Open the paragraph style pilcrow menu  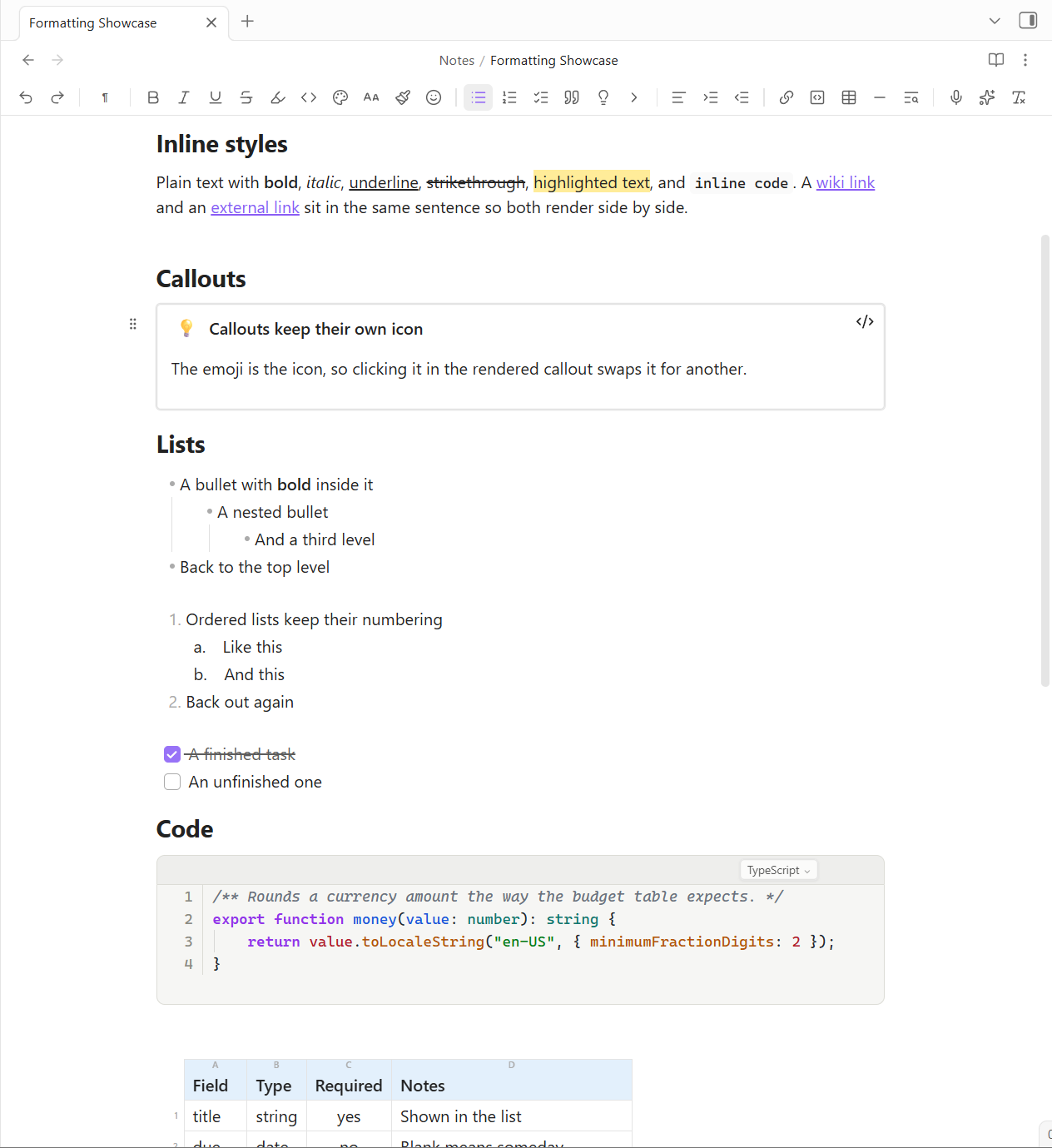pyautogui.click(x=105, y=97)
